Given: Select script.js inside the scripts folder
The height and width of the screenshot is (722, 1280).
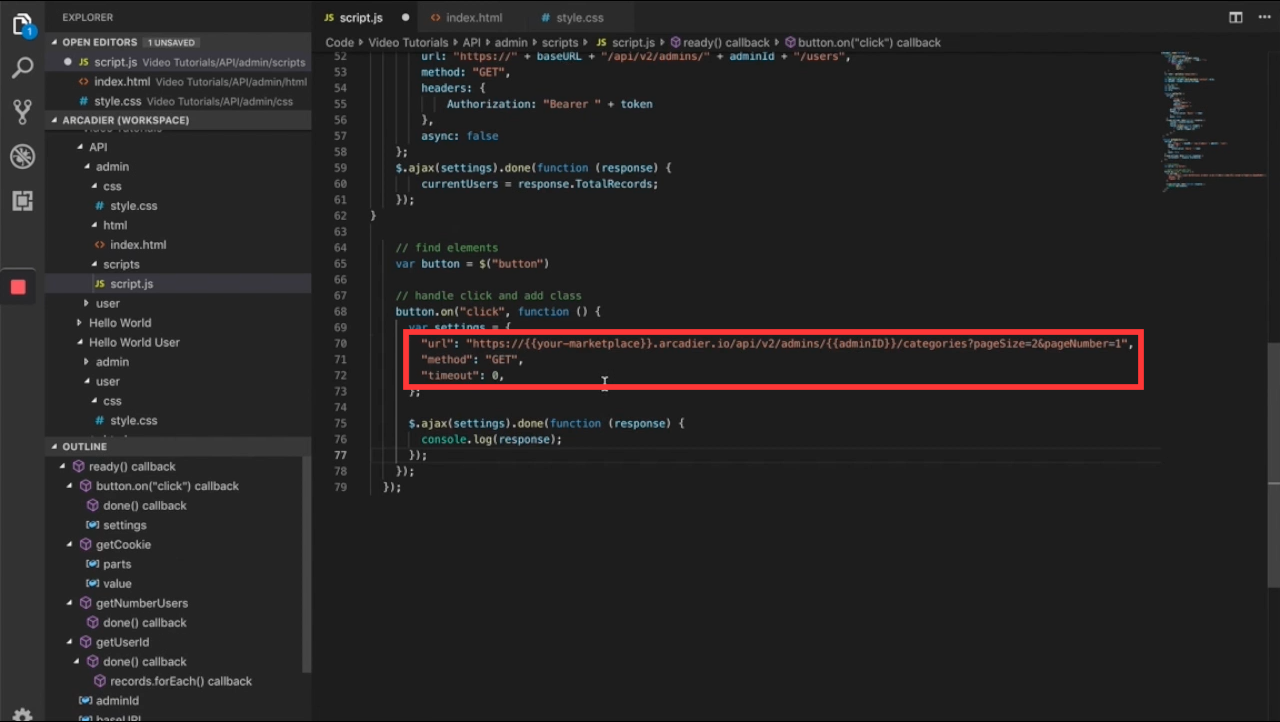Looking at the screenshot, I should [x=178, y=284].
